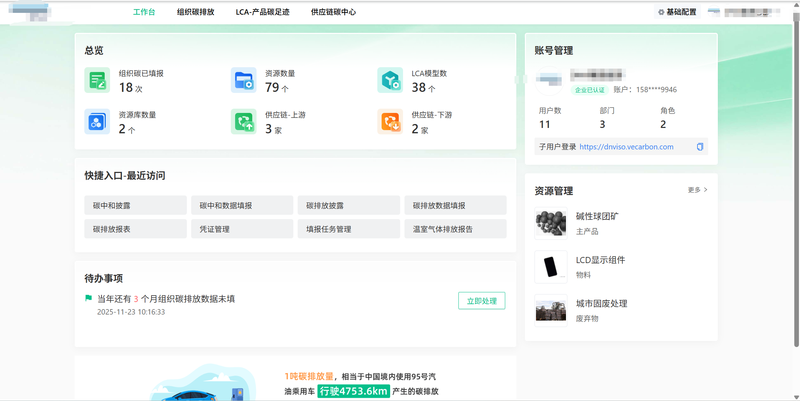This screenshot has width=800, height=401.
Task: Select the 碱性球团矿 resource thumbnail
Action: 550,222
